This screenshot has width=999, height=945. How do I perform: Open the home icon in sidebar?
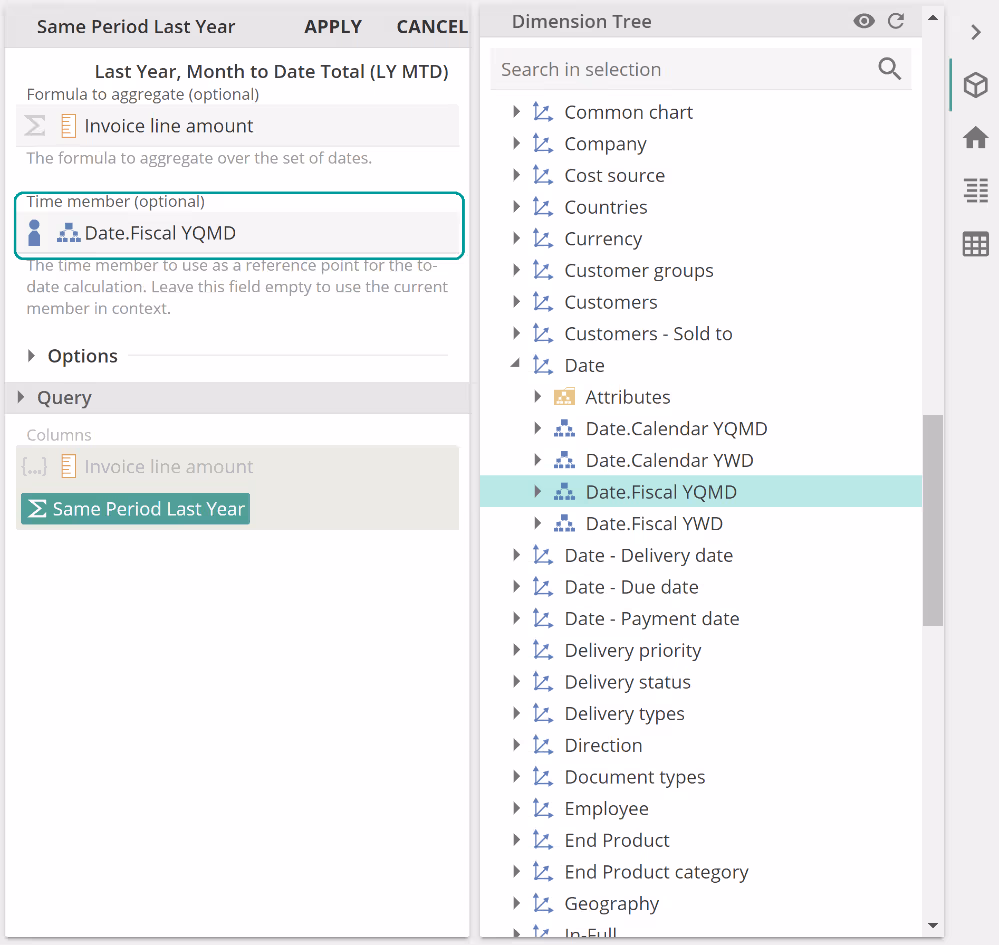975,138
